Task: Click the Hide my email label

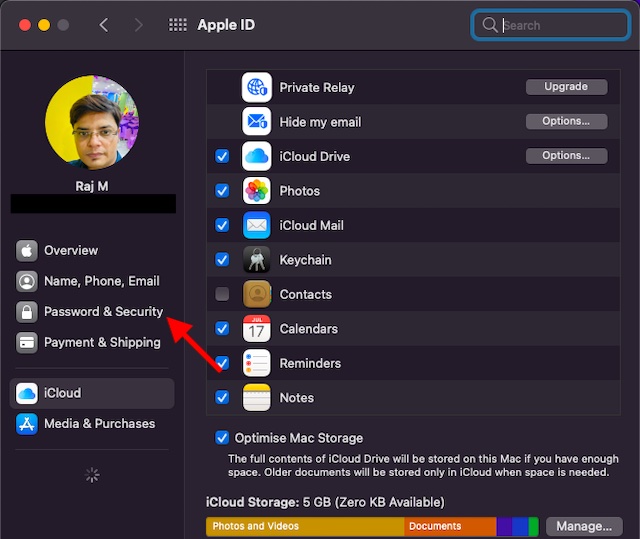Action: pyautogui.click(x=320, y=122)
